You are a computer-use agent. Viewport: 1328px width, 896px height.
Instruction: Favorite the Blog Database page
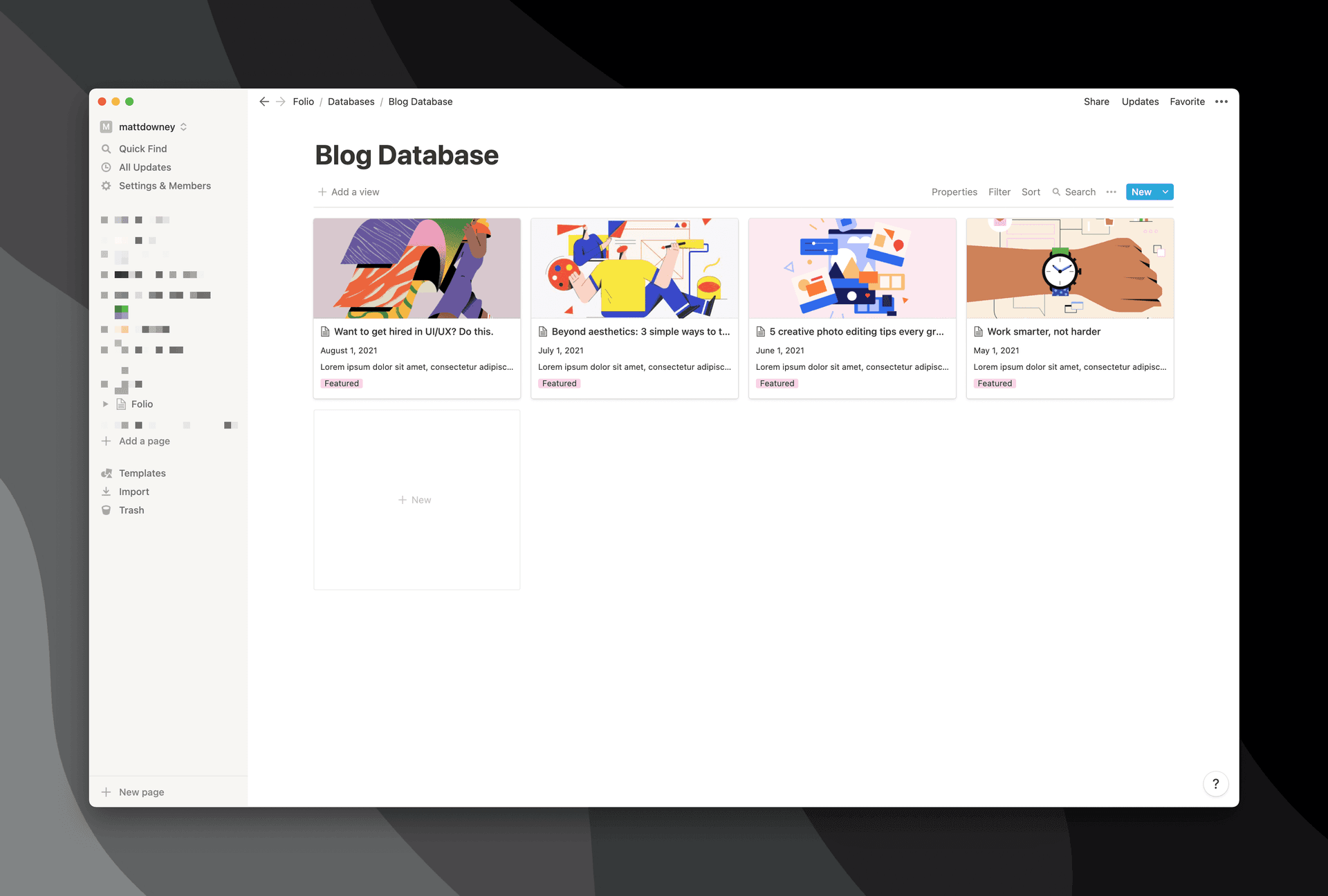tap(1187, 101)
